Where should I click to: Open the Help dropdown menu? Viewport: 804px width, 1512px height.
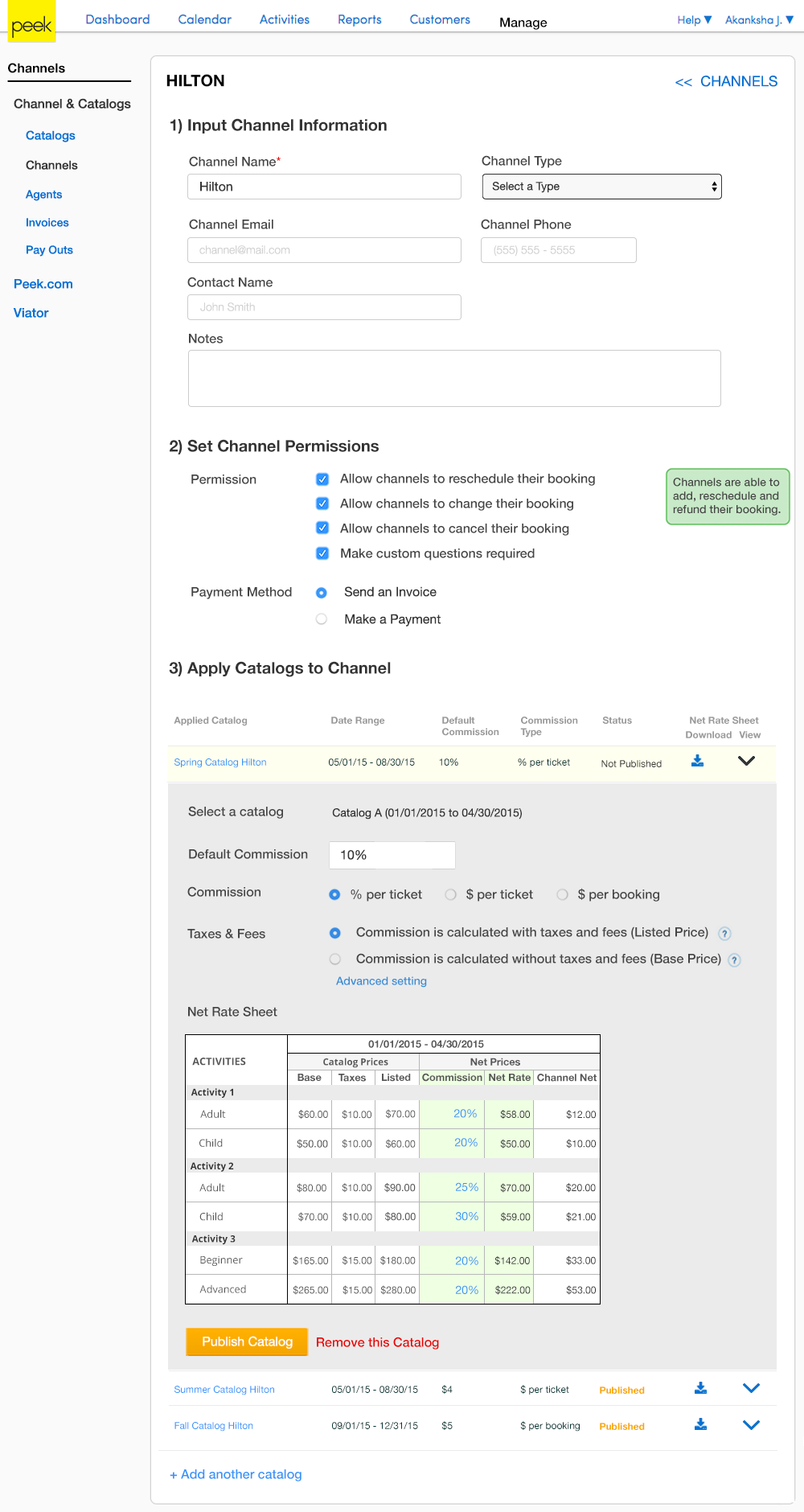pos(695,20)
